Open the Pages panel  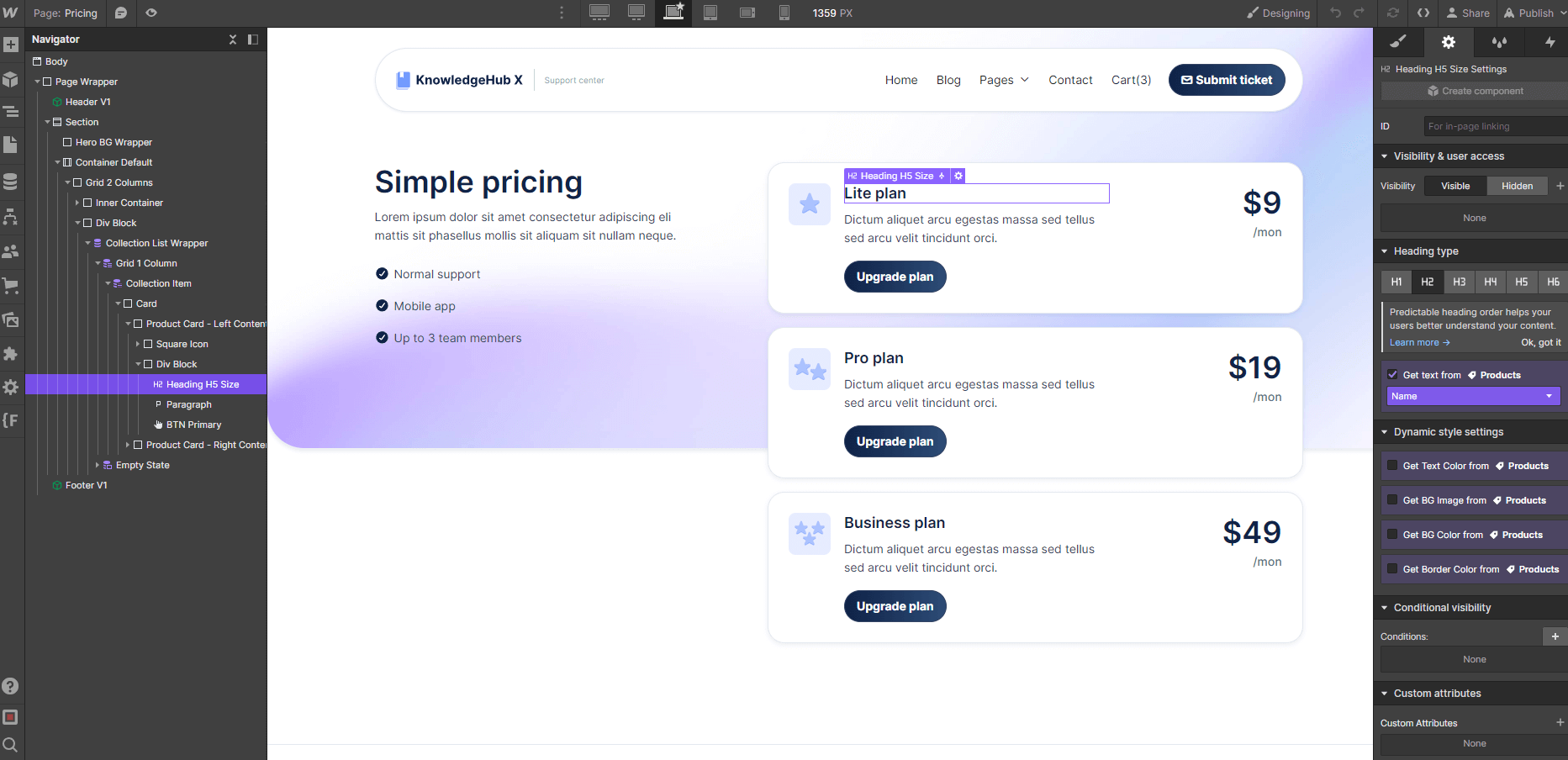[11, 145]
